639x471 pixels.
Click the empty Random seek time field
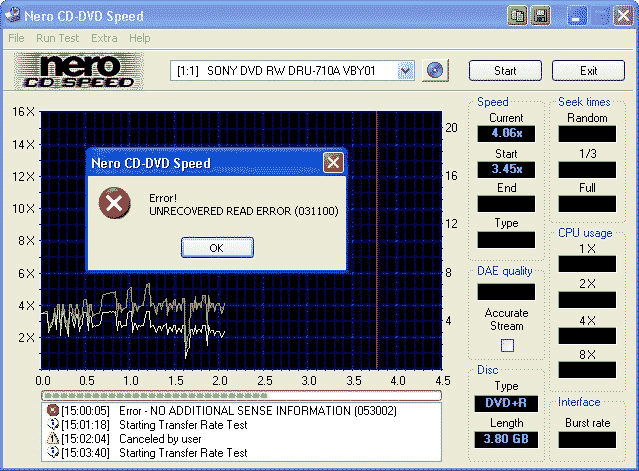[587, 134]
